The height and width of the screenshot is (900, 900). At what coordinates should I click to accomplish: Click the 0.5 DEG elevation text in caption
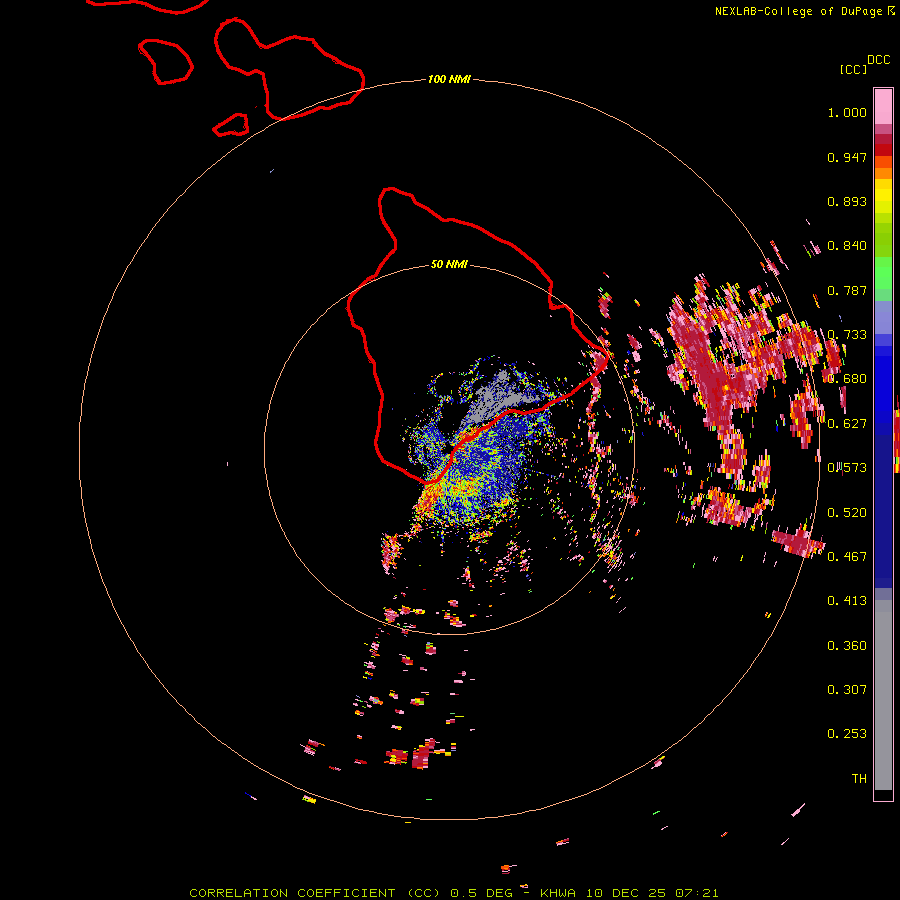coord(481,893)
